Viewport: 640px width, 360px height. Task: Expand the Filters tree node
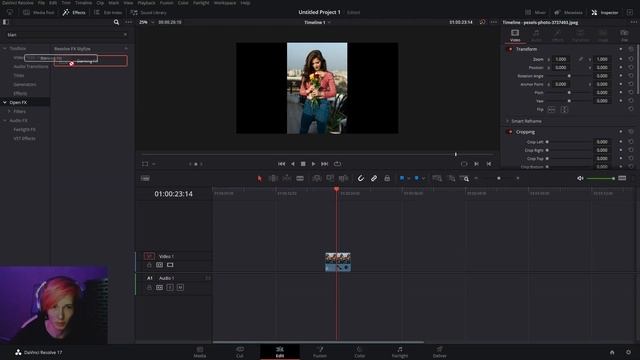(x=9, y=111)
